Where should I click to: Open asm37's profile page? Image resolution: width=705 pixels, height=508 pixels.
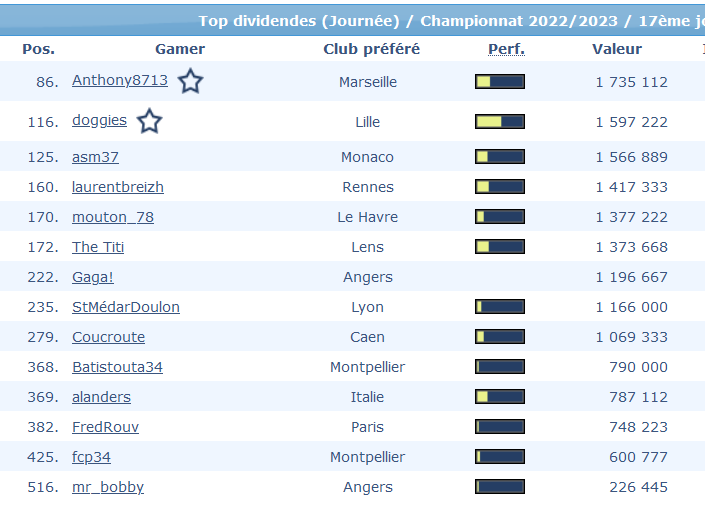(x=95, y=157)
